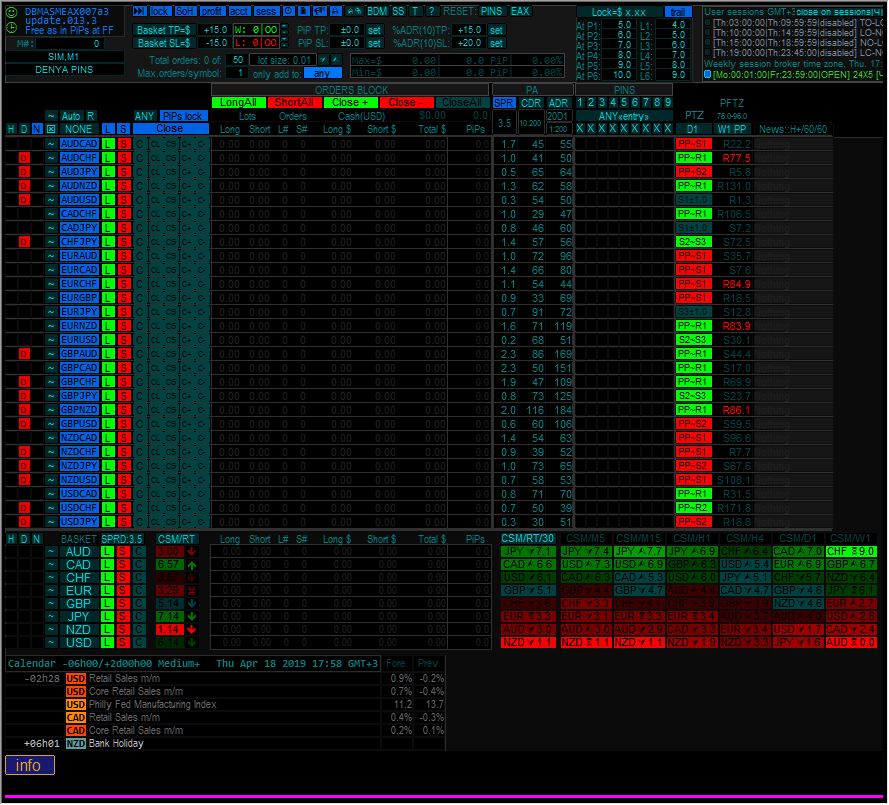Click the red down arrow on NZD basket

[x=192, y=630]
